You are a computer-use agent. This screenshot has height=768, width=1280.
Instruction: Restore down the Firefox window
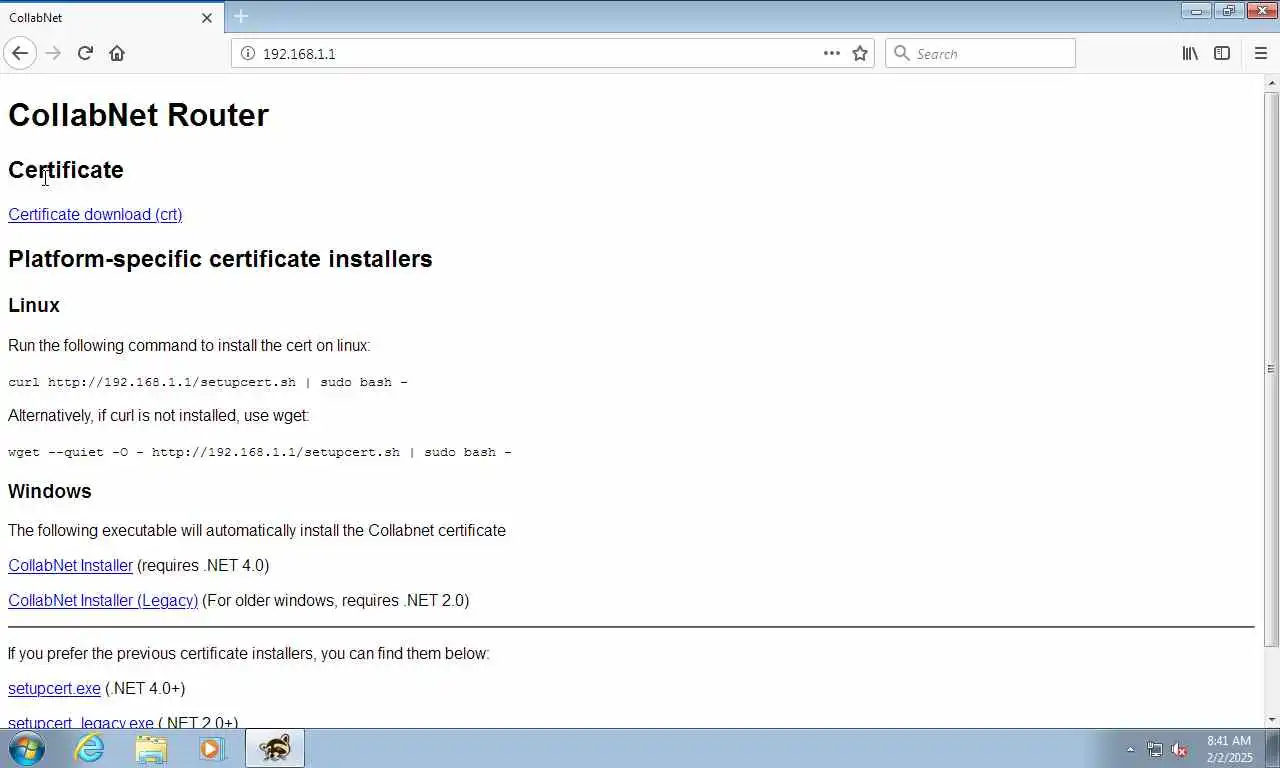coord(1228,11)
